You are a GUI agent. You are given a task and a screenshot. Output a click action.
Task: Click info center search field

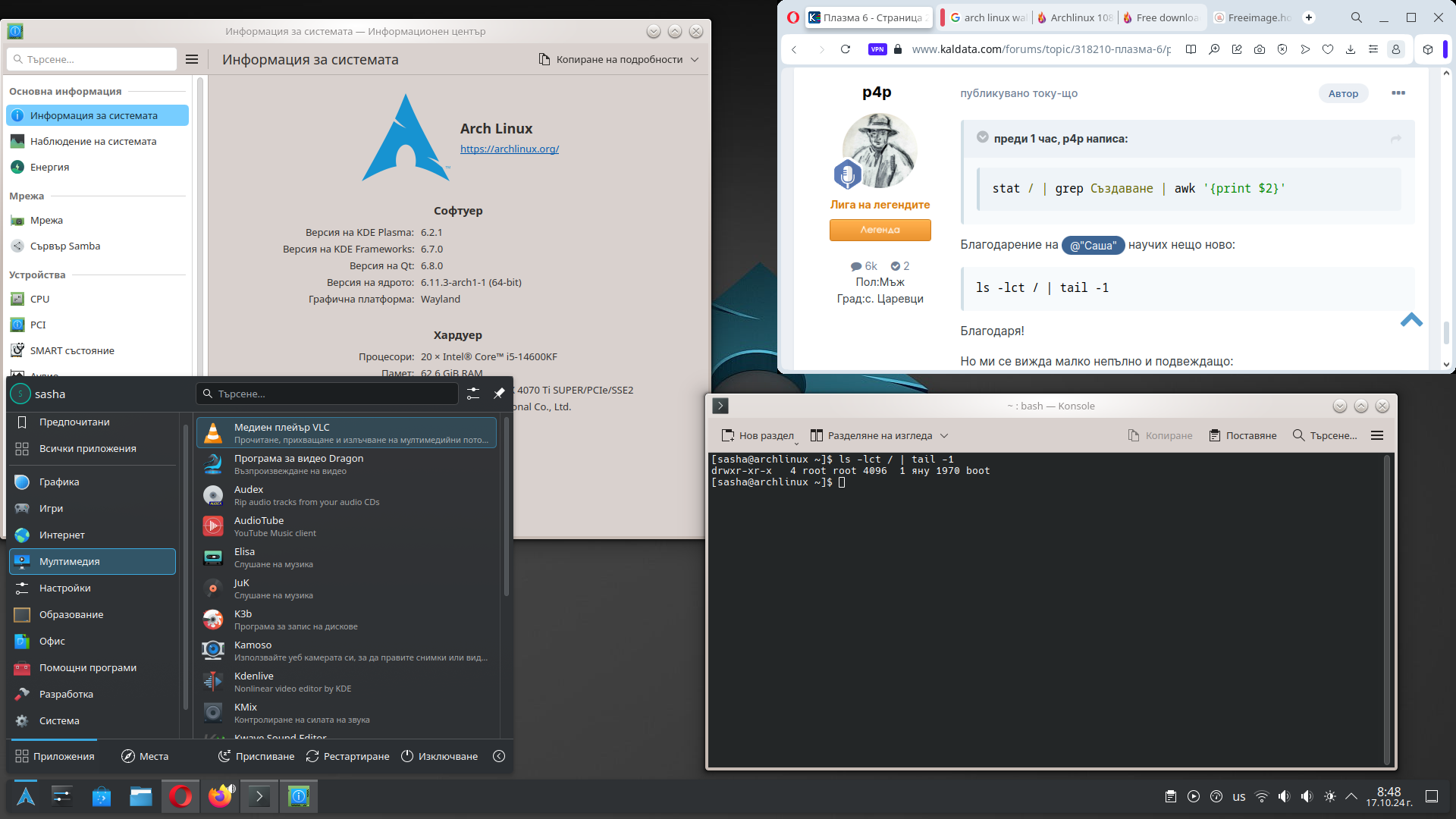tap(93, 59)
